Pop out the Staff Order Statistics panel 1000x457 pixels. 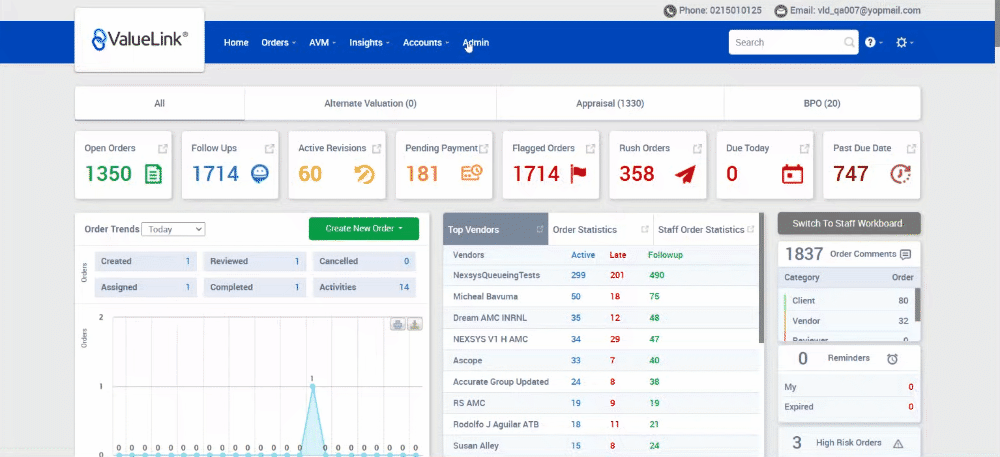point(751,229)
